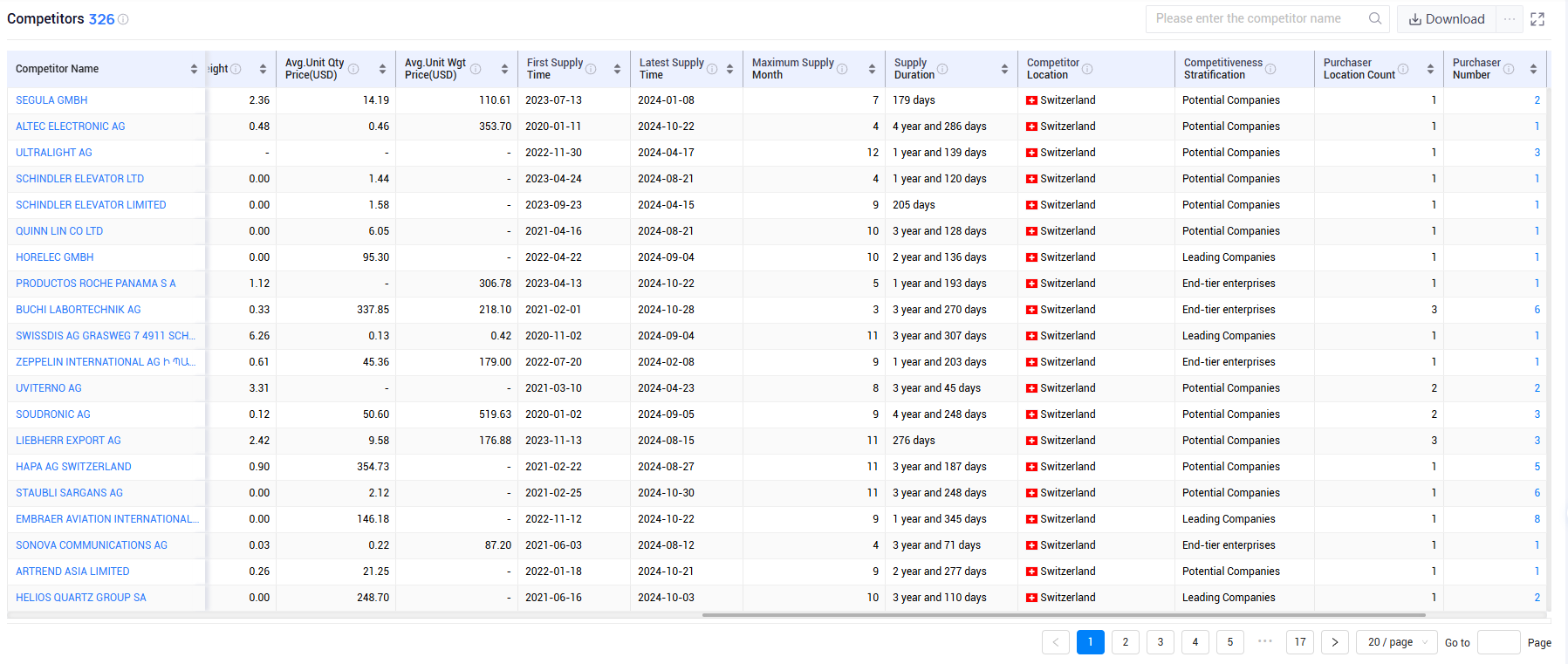
Task: Sort by Latest Supply Time column
Action: [729, 69]
